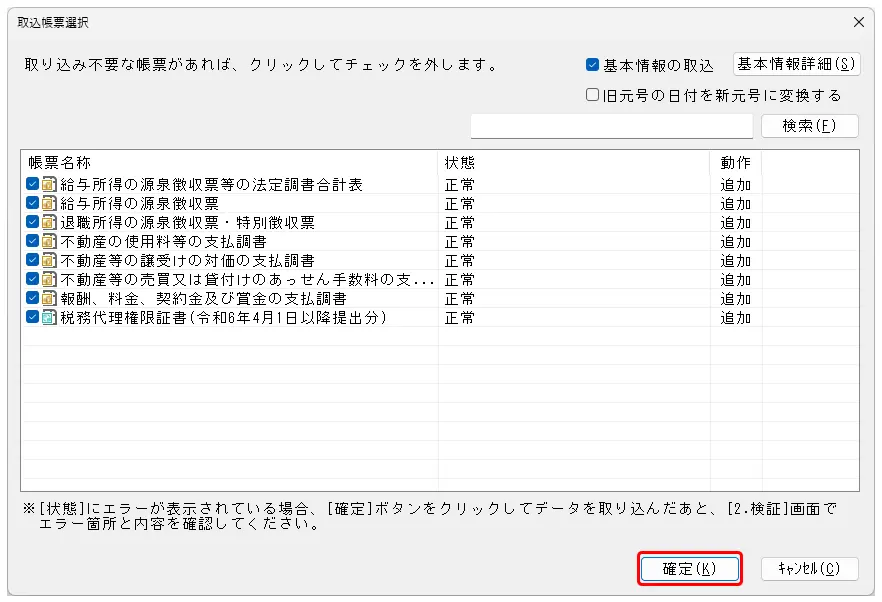Click the icon for 不動産等の売買又は貸付けのあっせん手数料 row
Image resolution: width=882 pixels, height=602 pixels.
[x=49, y=279]
